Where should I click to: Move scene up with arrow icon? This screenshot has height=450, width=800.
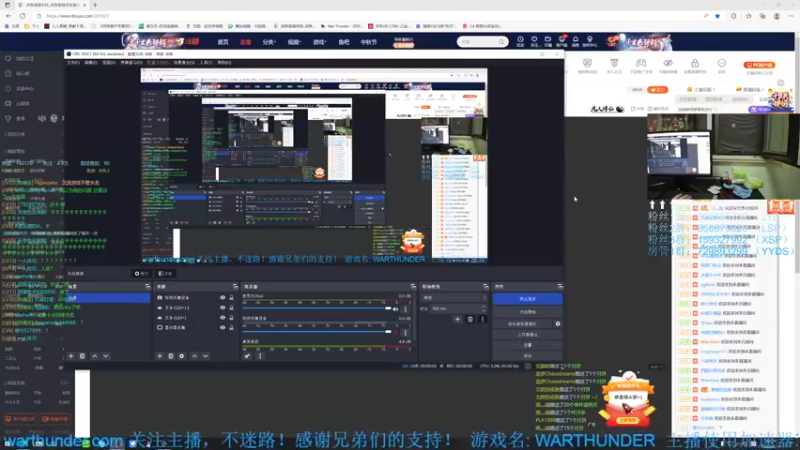(x=94, y=356)
